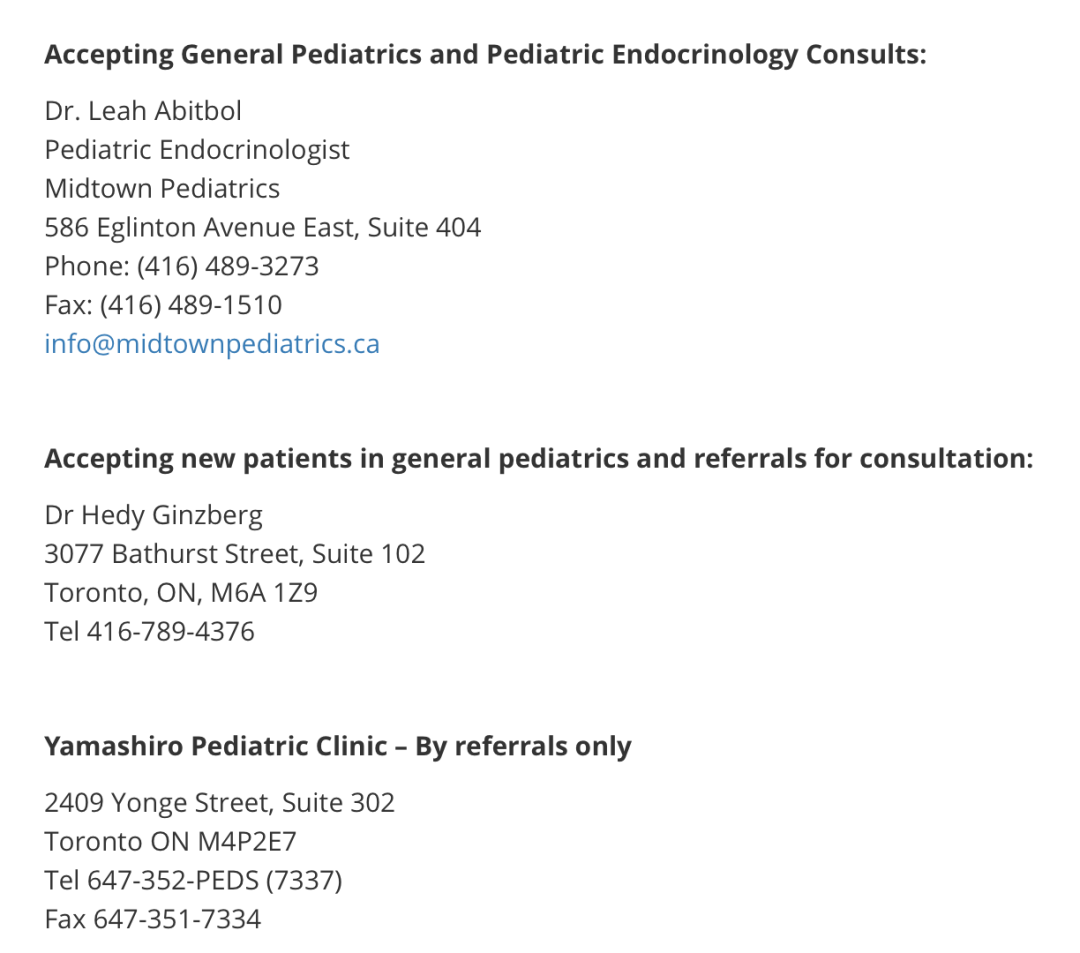The image size is (1080, 953).
Task: Select the Dr. Leah Abitbol name
Action: point(143,111)
